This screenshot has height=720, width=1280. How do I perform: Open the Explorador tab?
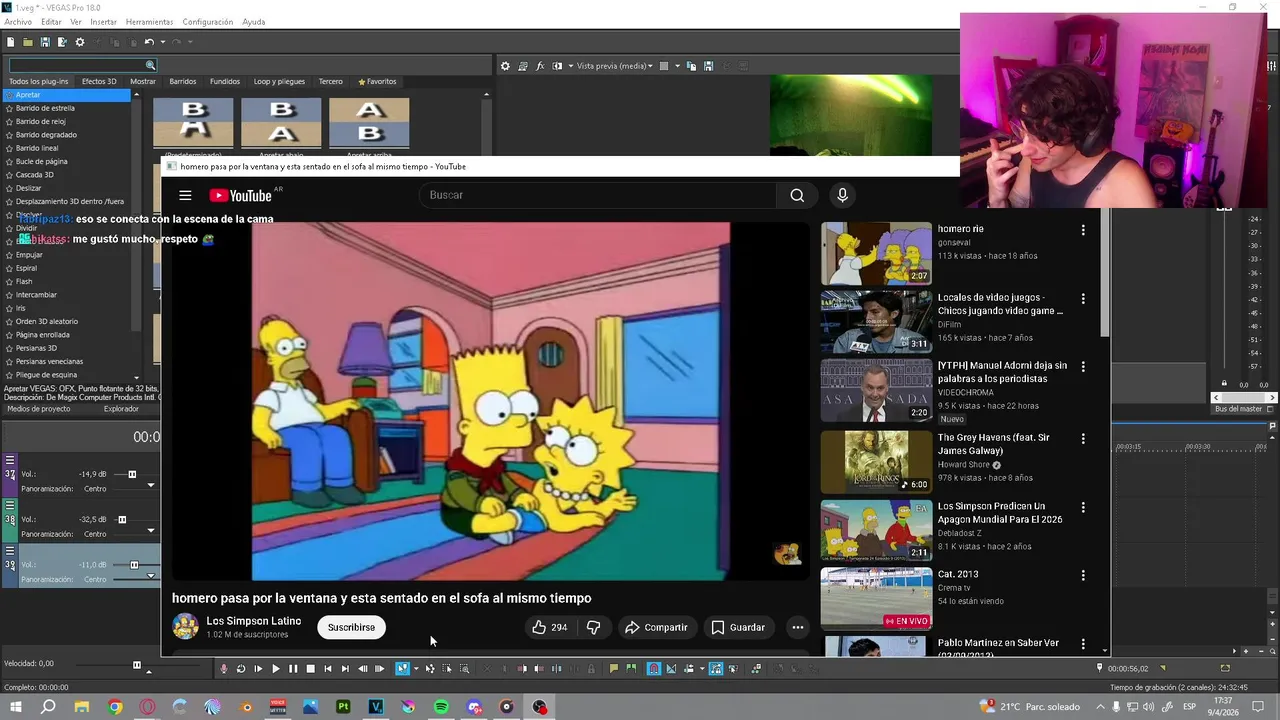tap(121, 409)
